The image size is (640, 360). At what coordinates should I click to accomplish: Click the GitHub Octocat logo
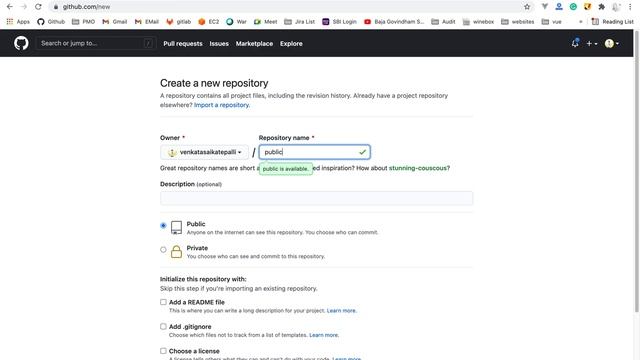pos(21,43)
